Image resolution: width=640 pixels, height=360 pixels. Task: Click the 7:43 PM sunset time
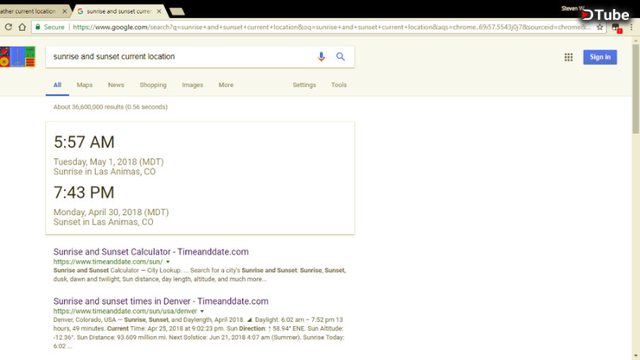coord(84,193)
